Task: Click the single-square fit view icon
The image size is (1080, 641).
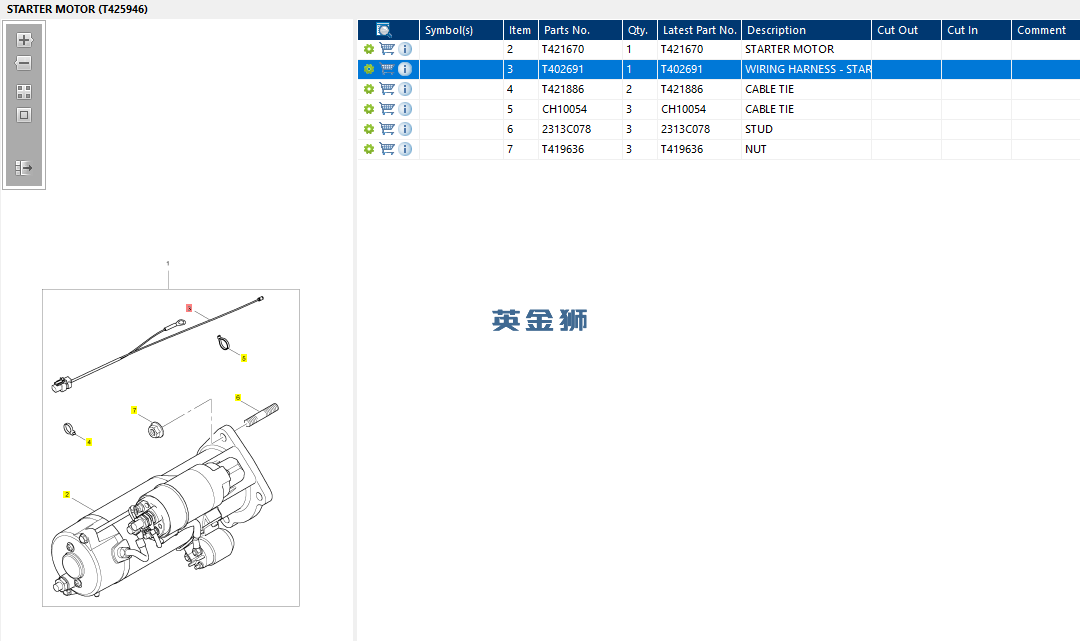Action: click(24, 115)
